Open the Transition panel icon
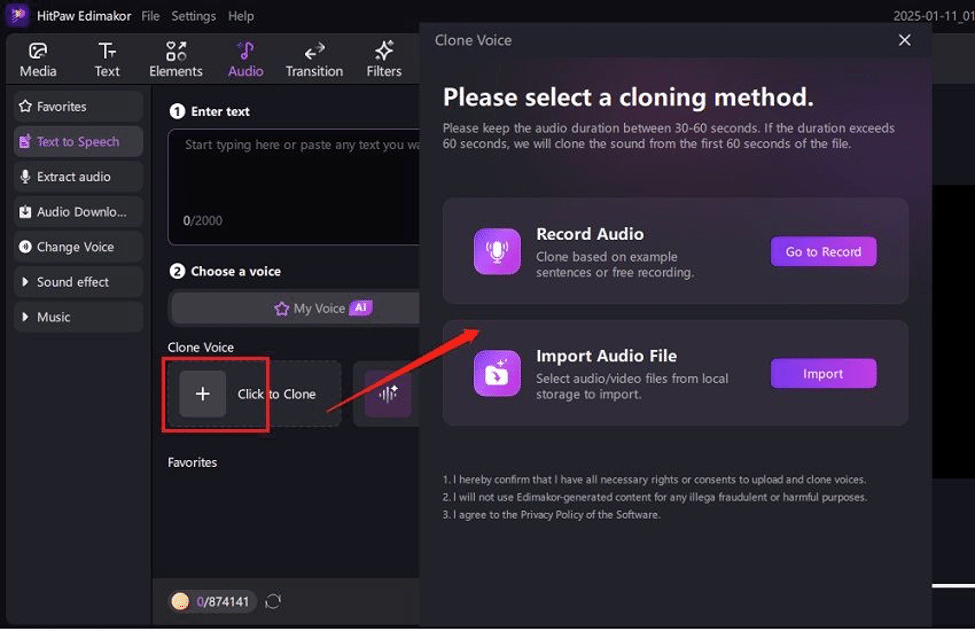The image size is (977, 631). 314,50
